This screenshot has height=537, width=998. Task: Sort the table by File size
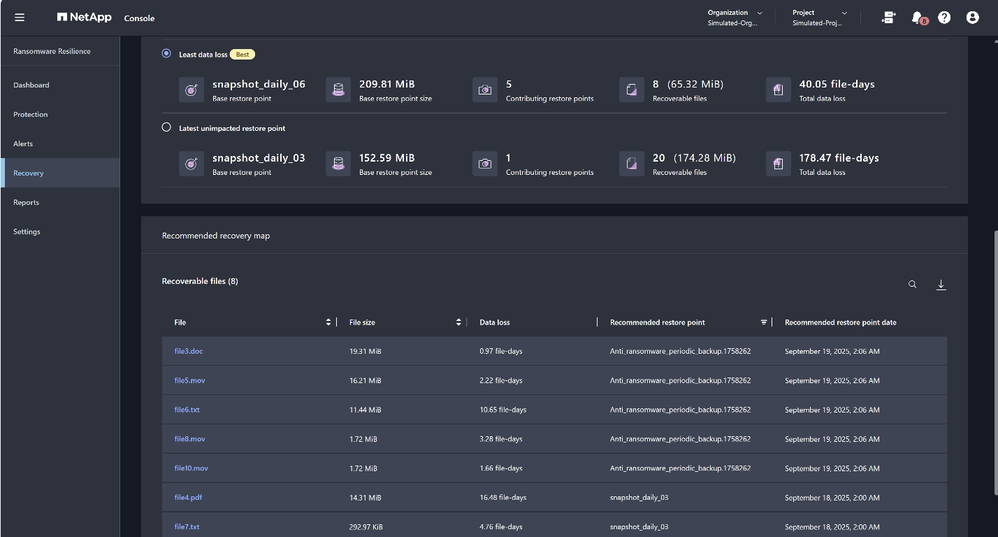pos(459,322)
